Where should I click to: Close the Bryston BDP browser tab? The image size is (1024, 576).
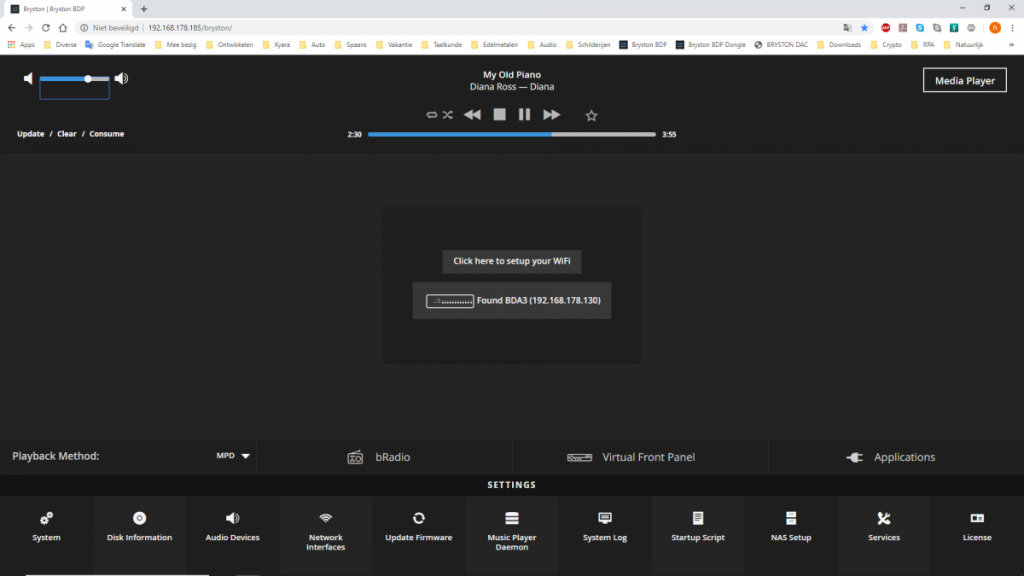pos(123,9)
